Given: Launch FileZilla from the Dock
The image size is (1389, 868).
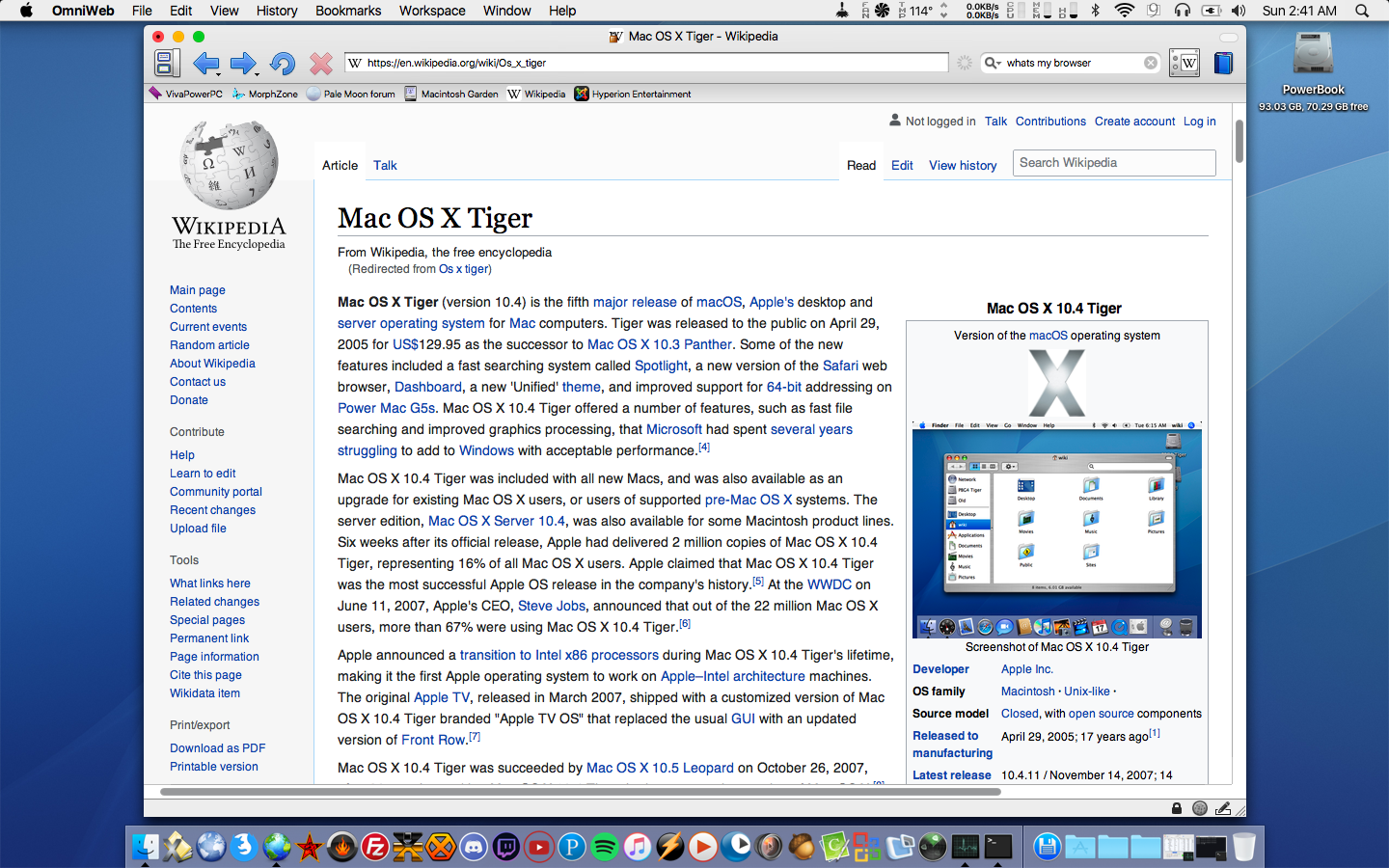Looking at the screenshot, I should click(375, 847).
